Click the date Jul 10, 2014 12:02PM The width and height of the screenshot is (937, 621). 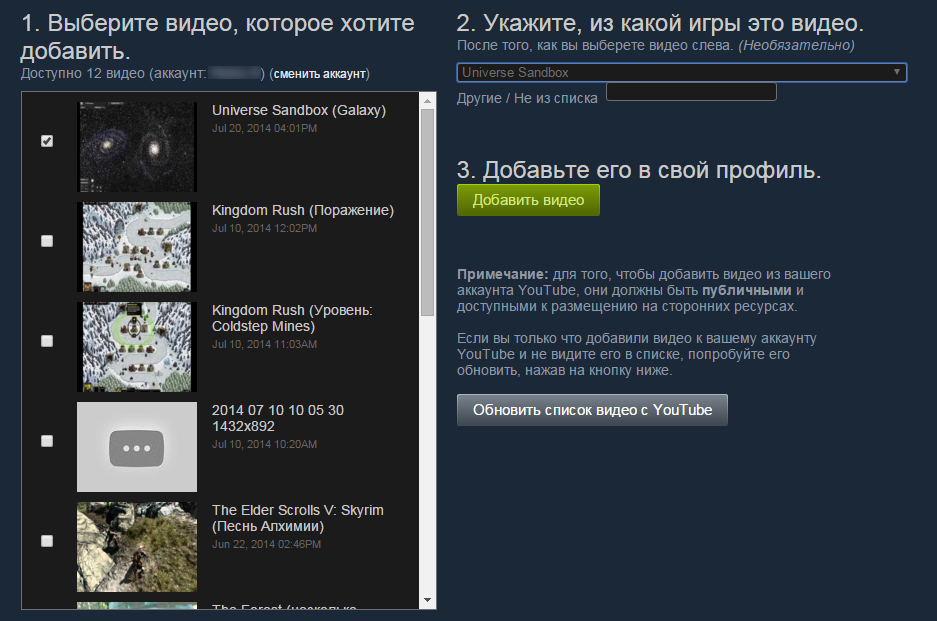pyautogui.click(x=265, y=228)
